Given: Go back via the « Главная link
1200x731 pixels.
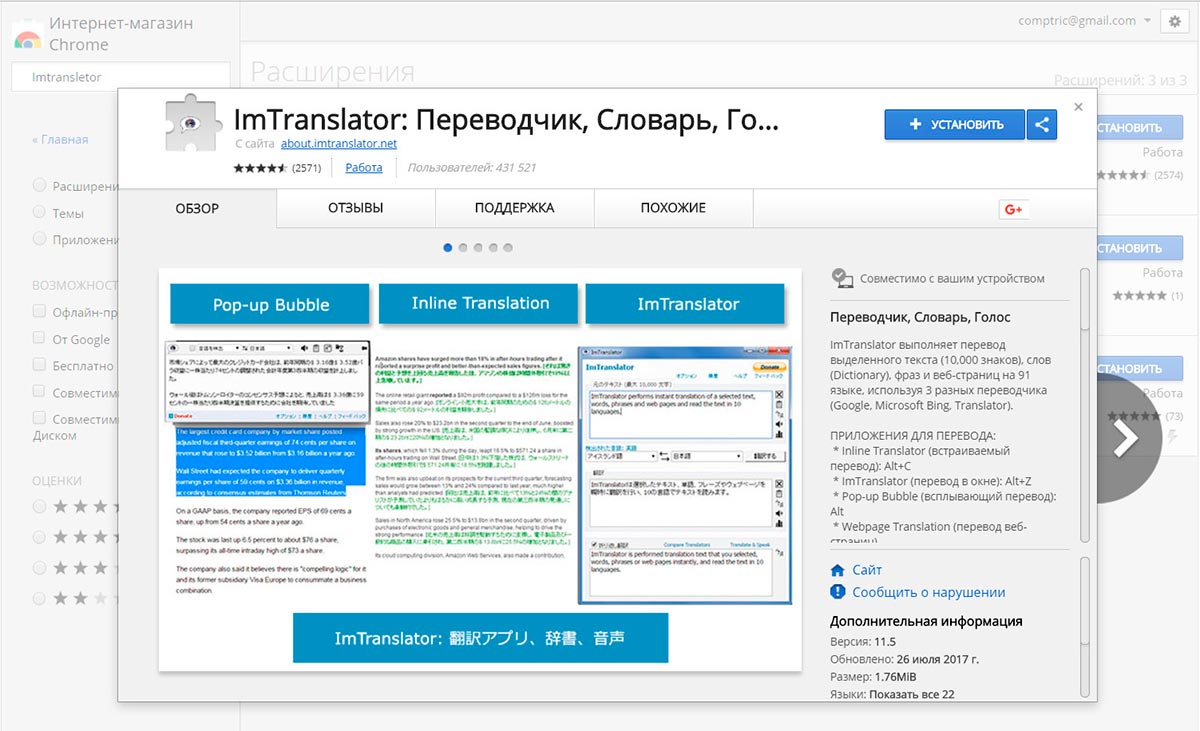Looking at the screenshot, I should (60, 140).
